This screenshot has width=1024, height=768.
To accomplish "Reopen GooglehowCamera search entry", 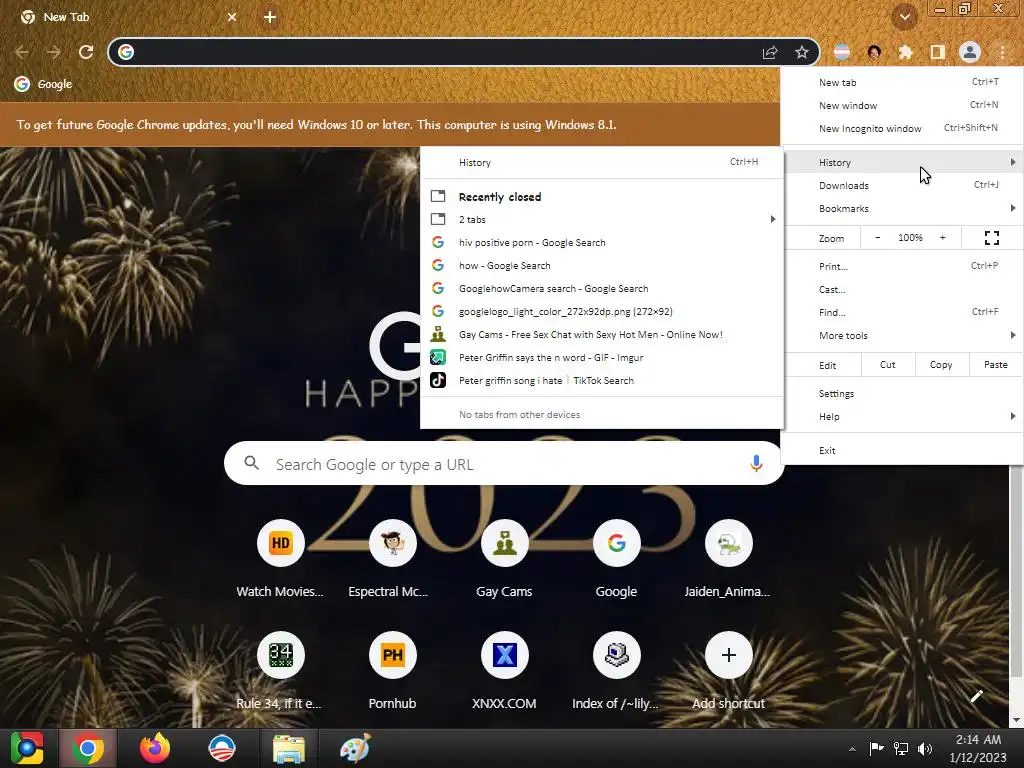I will (x=601, y=288).
